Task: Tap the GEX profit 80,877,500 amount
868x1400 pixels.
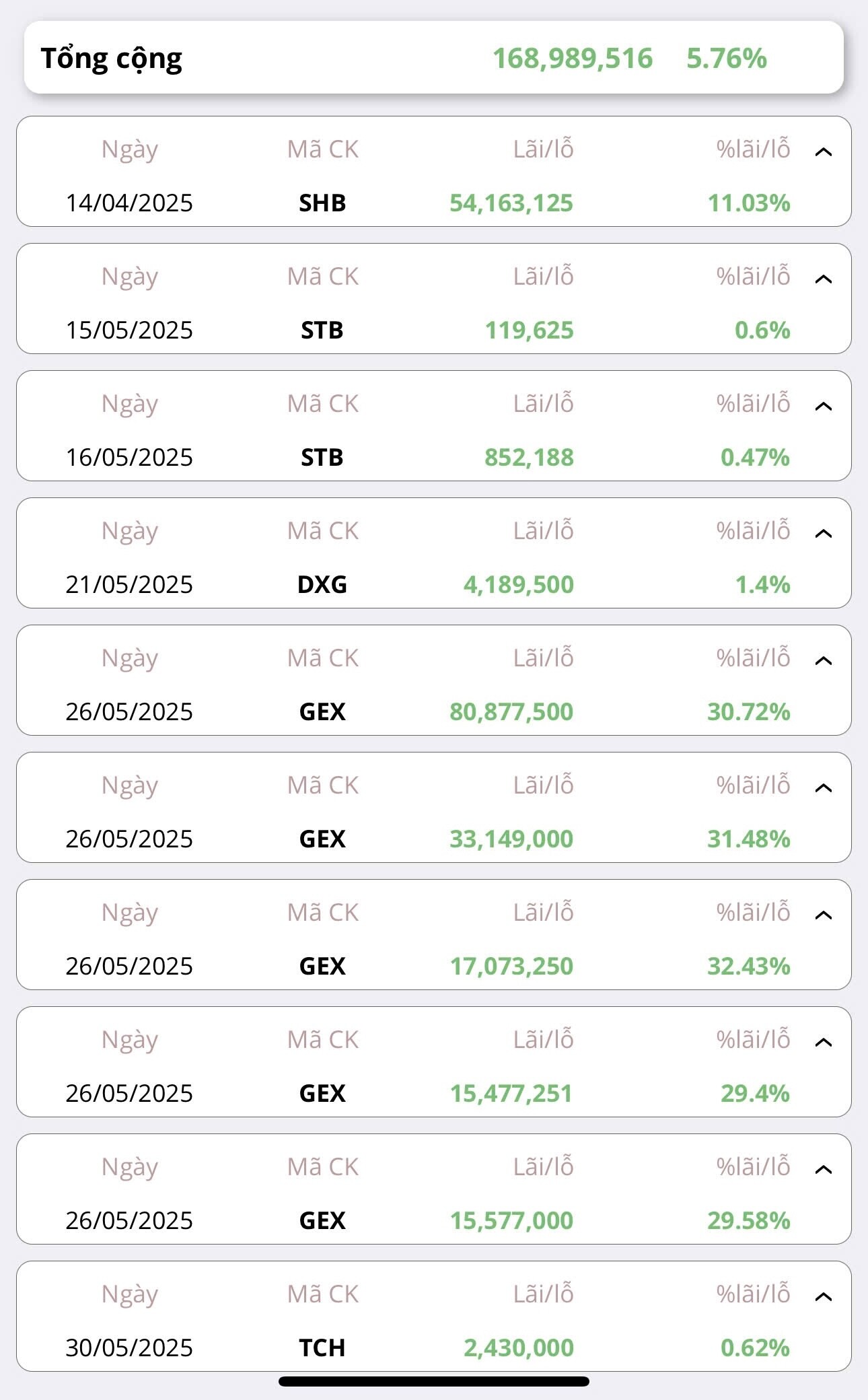Action: click(x=511, y=711)
